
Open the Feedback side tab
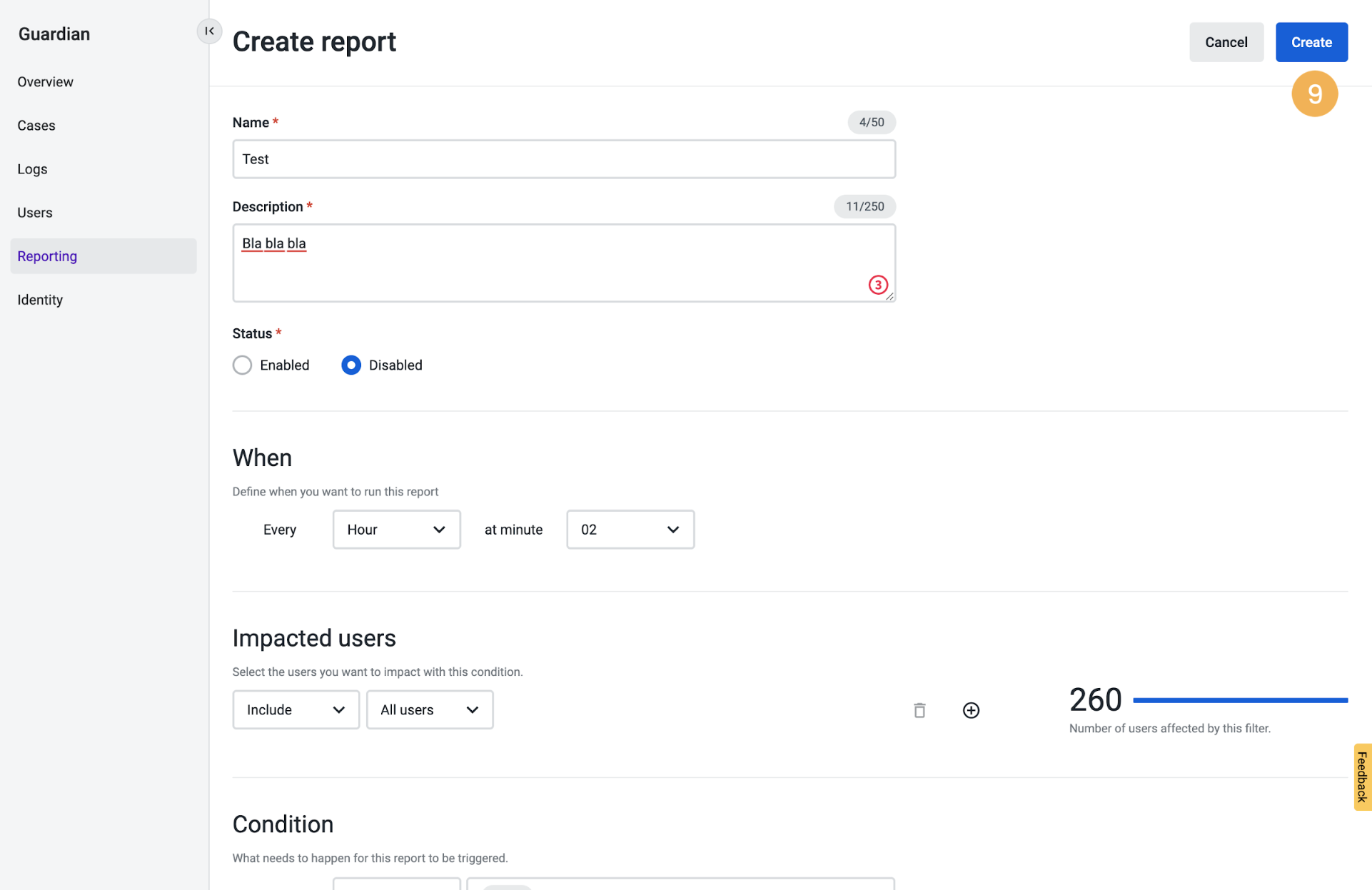click(1362, 777)
